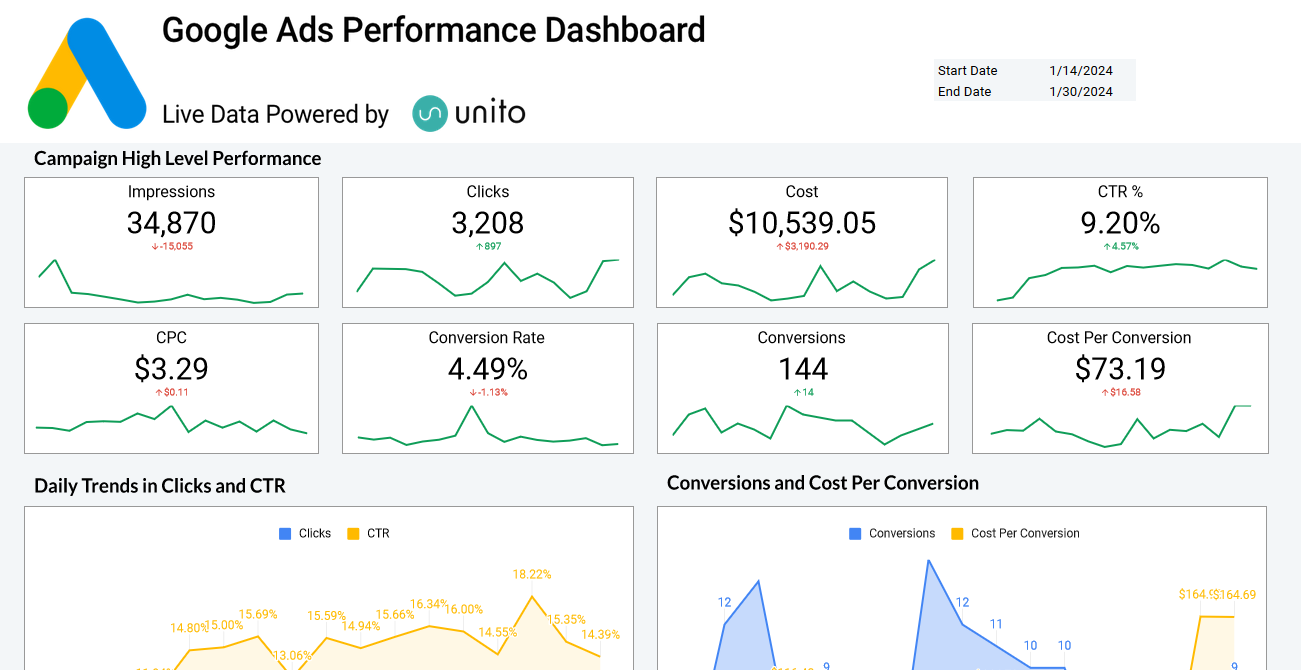
Task: Click the yellow CTR legend swatch
Action: coord(353,534)
